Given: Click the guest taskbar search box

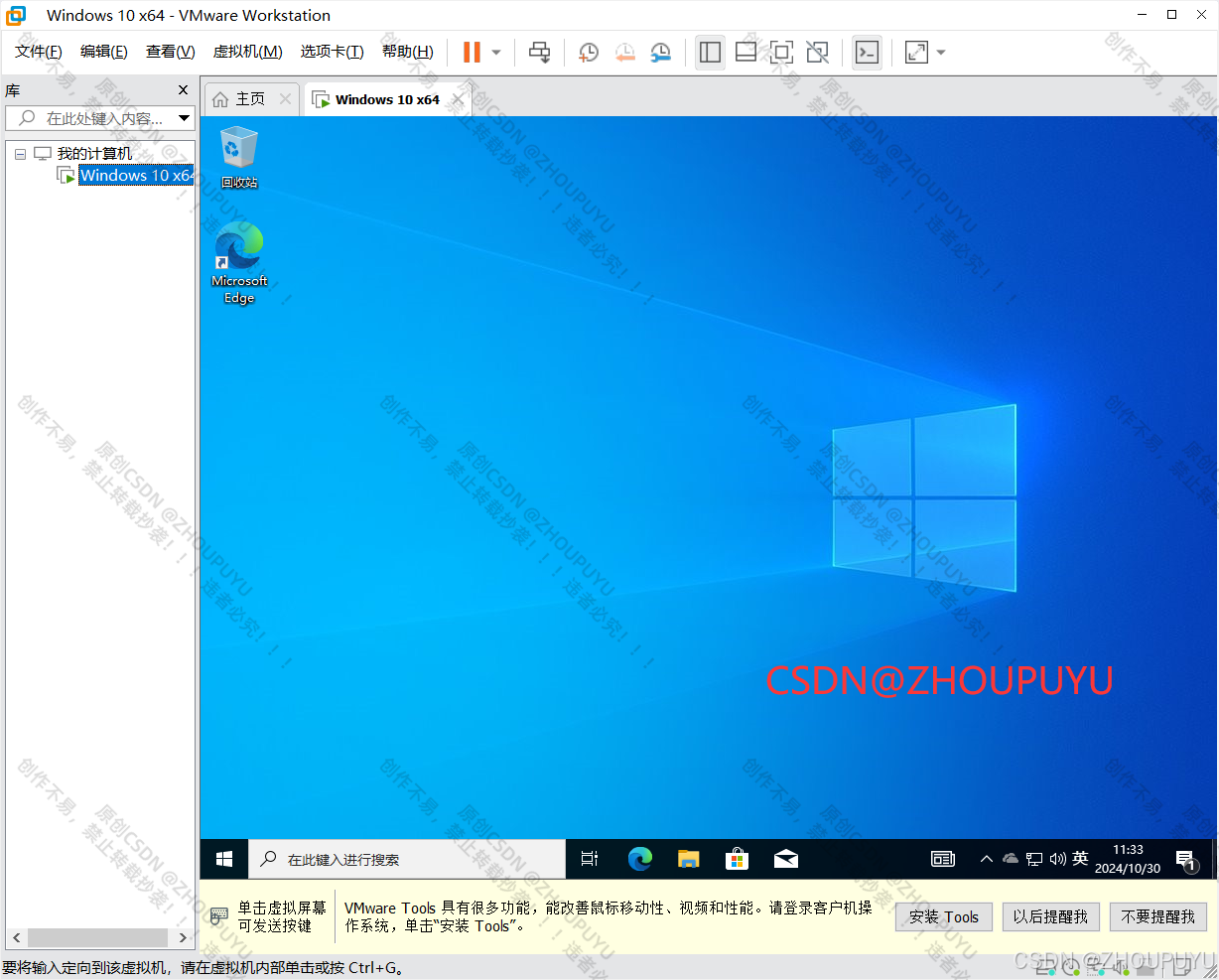Looking at the screenshot, I should (x=407, y=859).
